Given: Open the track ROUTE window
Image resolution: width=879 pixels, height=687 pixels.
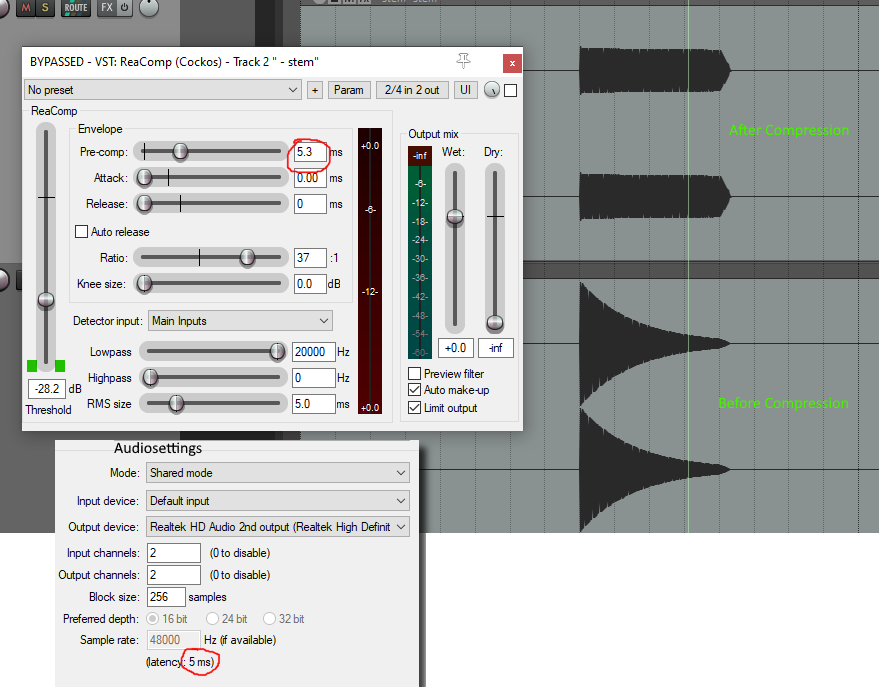Looking at the screenshot, I should (x=76, y=8).
